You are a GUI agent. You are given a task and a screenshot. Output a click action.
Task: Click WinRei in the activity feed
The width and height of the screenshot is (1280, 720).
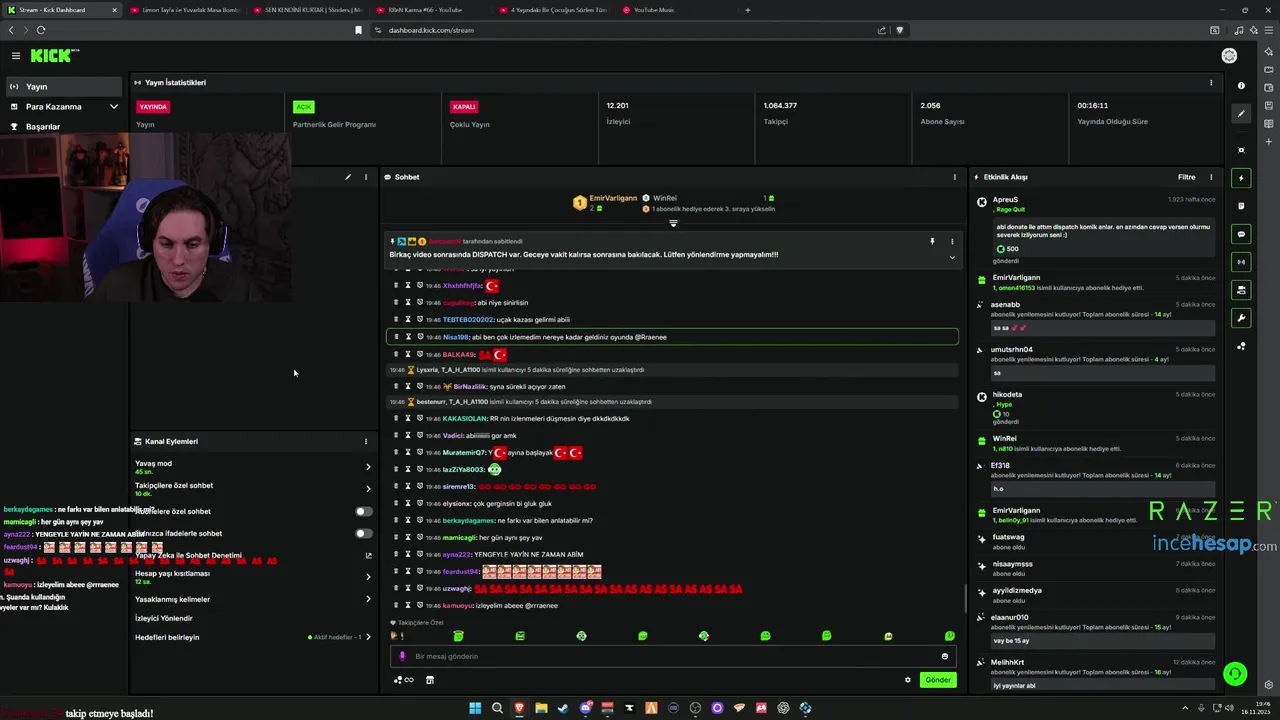(x=1004, y=438)
